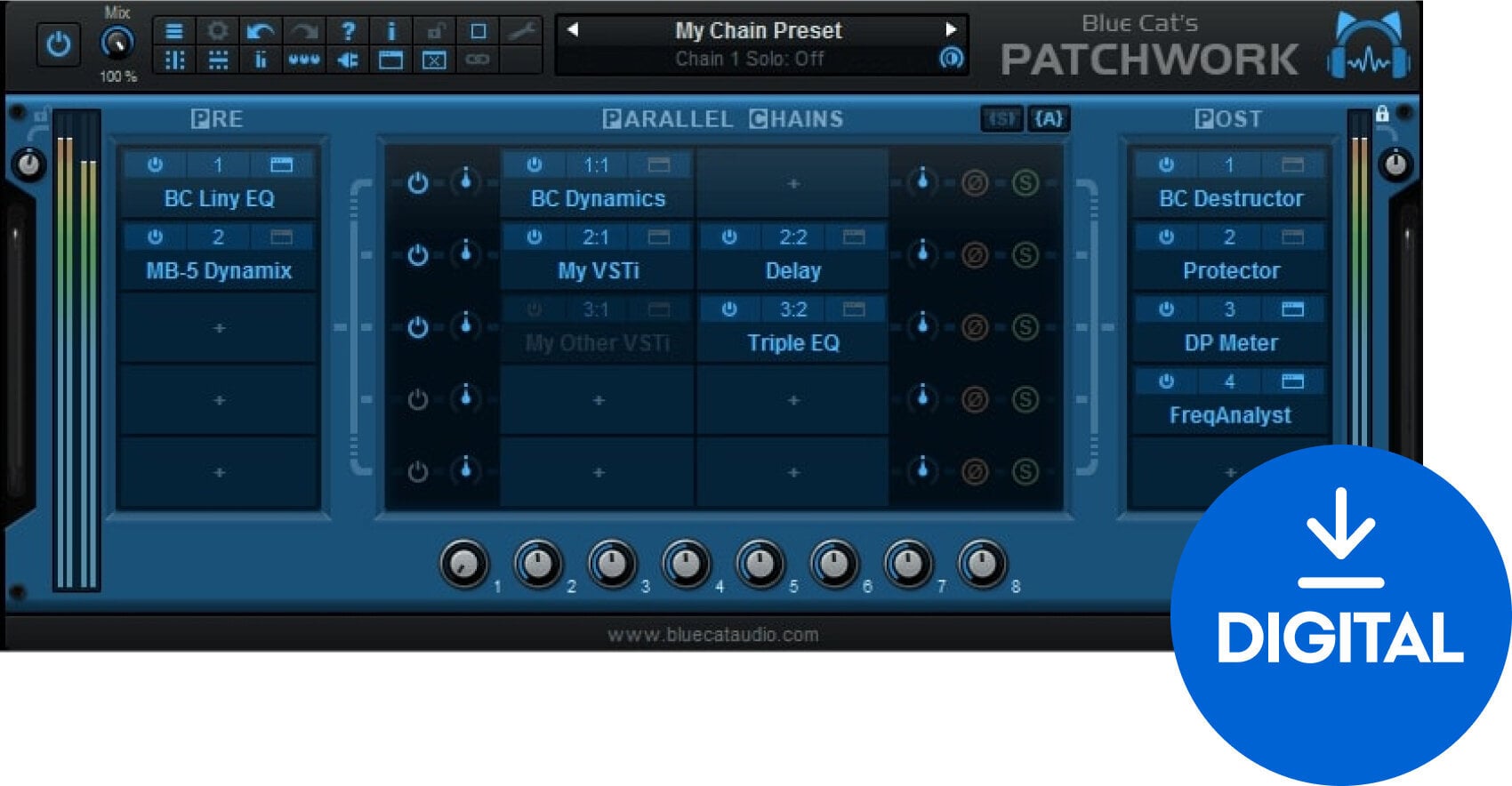
Task: Click the square window-size icon in toolbar
Action: tap(478, 31)
